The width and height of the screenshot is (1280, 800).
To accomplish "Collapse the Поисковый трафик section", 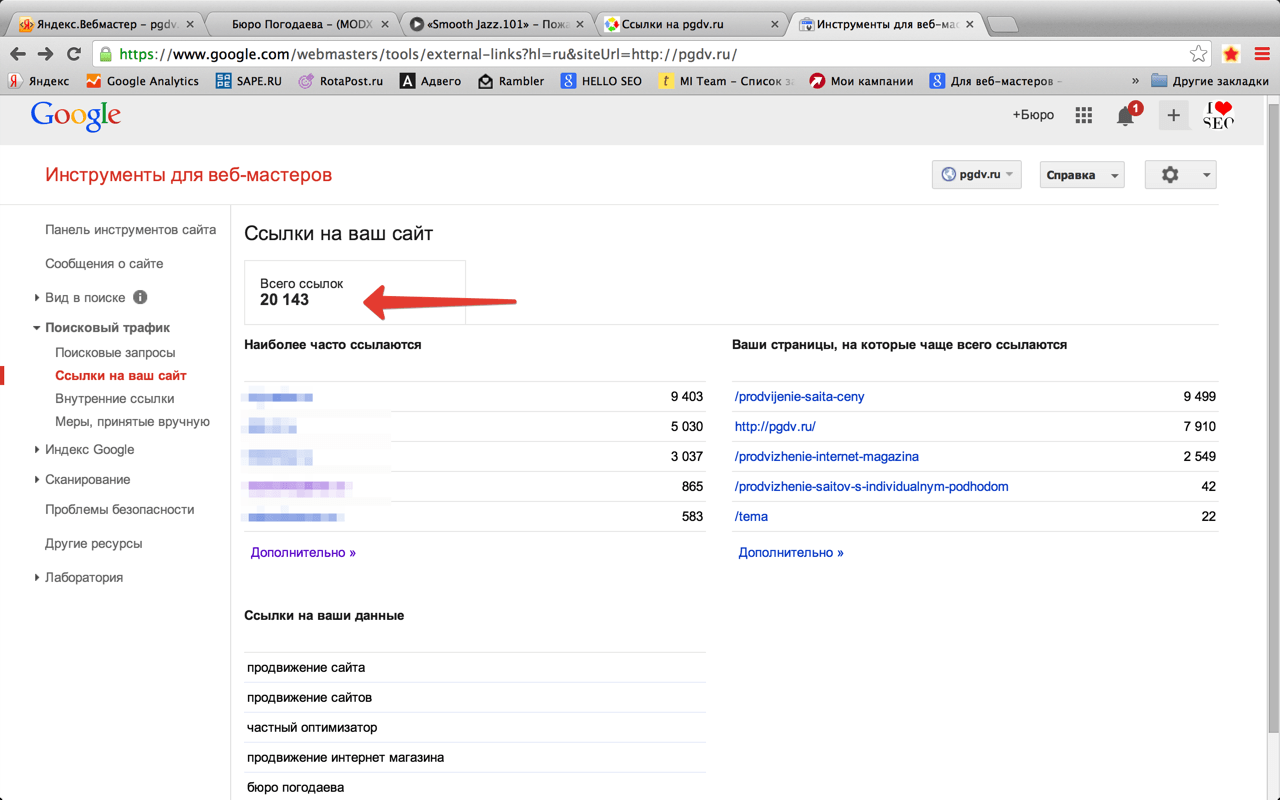I will tap(106, 327).
